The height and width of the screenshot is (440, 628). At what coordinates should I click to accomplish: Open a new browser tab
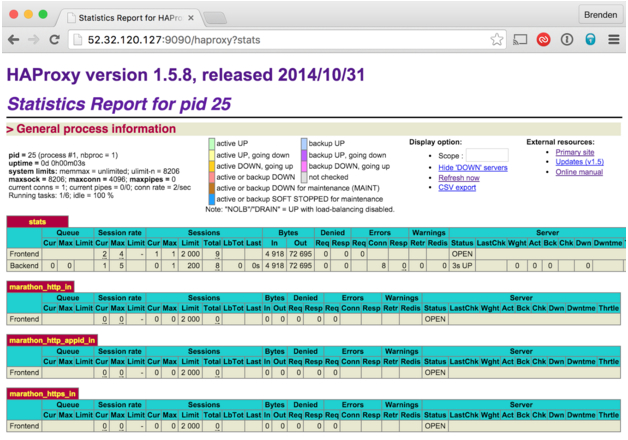[x=215, y=18]
